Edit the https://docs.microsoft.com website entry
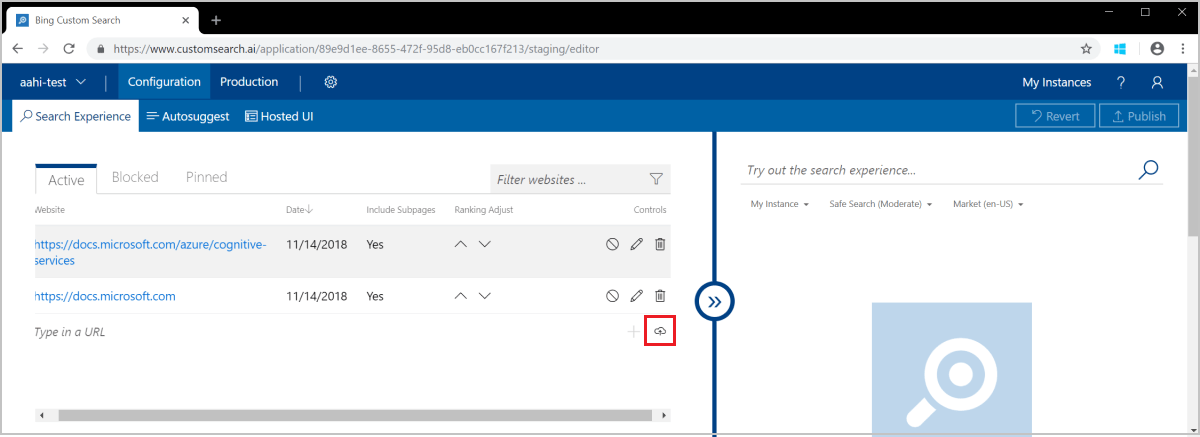Viewport: 1200px width, 437px height. click(636, 296)
